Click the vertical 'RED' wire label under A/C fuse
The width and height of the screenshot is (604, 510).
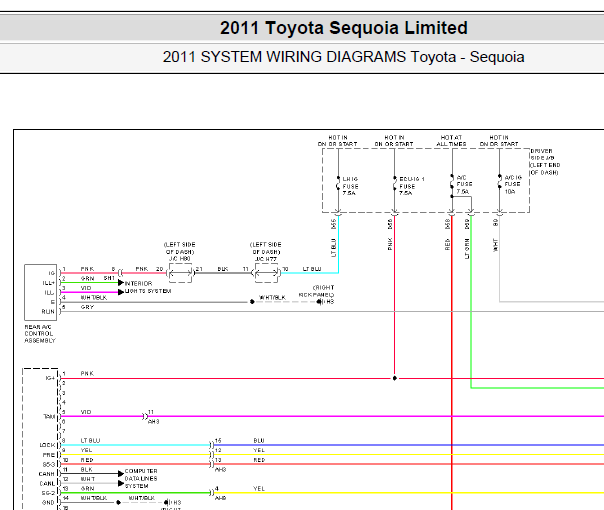[447, 244]
